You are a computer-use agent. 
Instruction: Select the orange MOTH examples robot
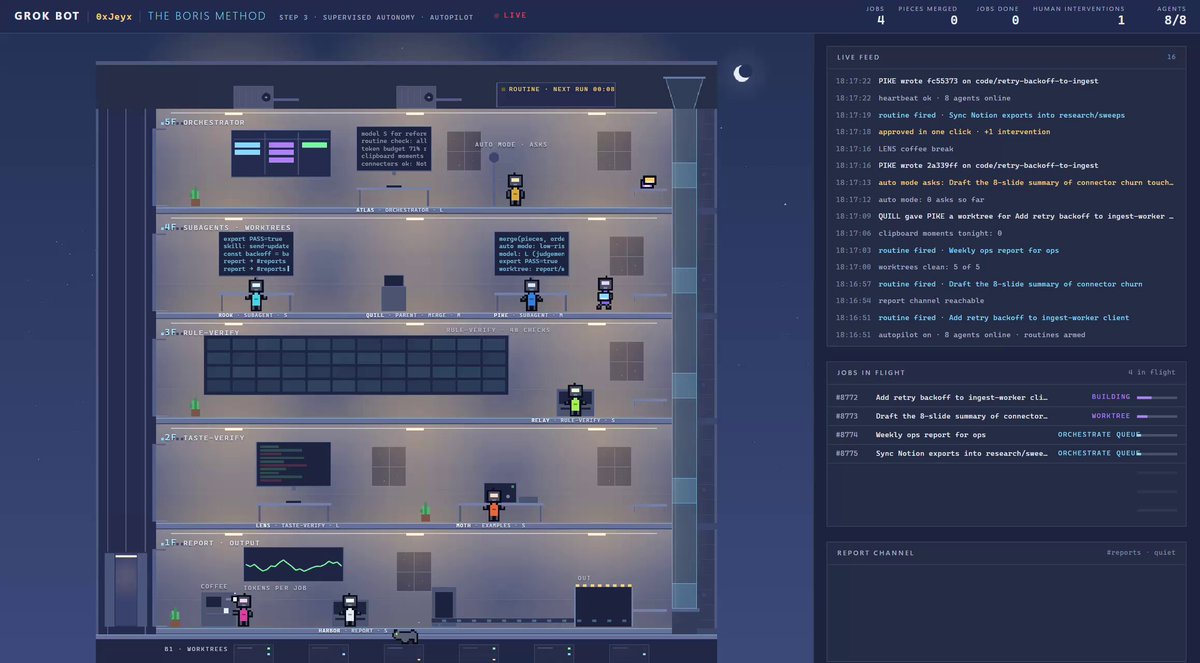point(493,505)
